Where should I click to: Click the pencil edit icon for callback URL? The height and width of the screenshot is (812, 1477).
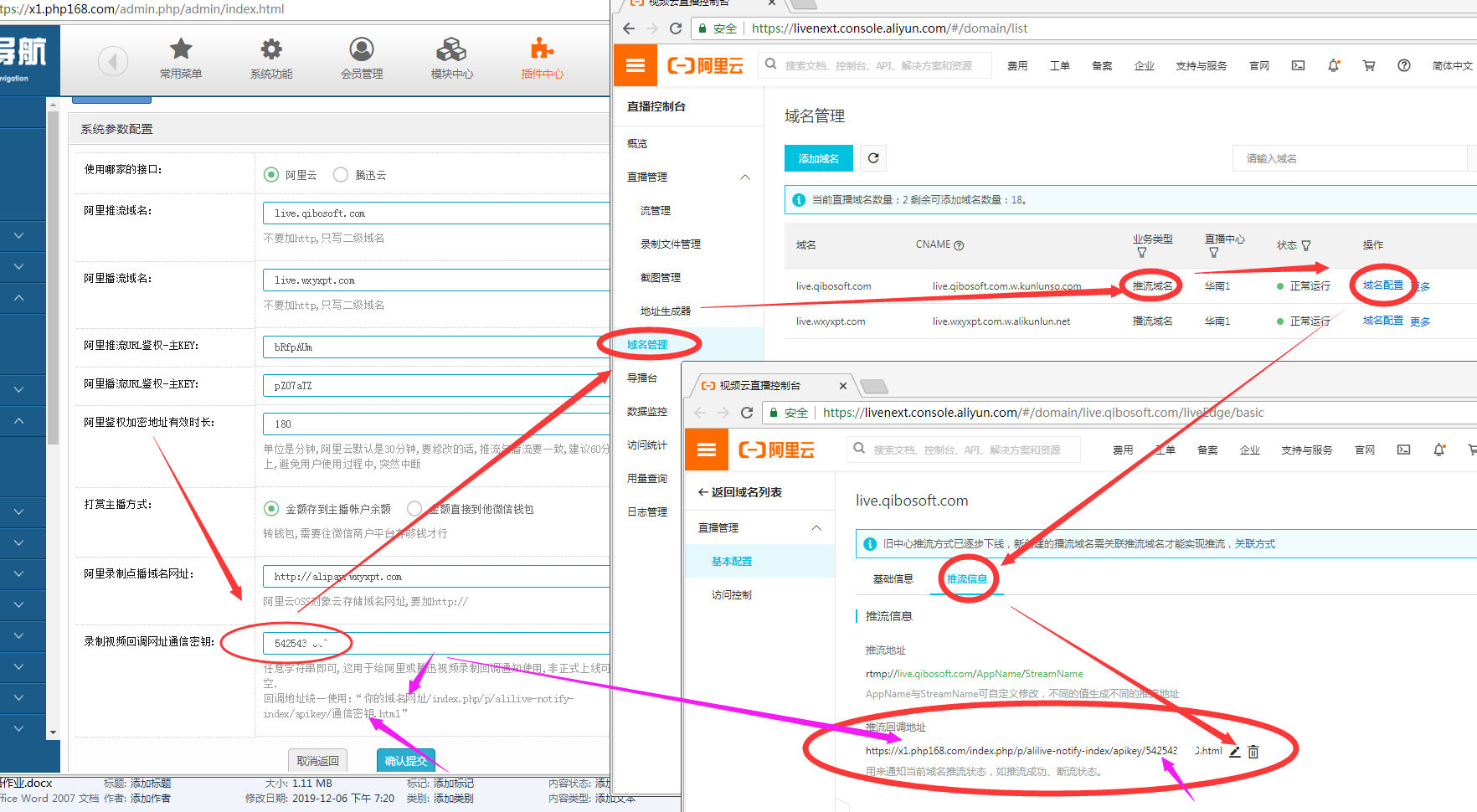pos(1234,752)
